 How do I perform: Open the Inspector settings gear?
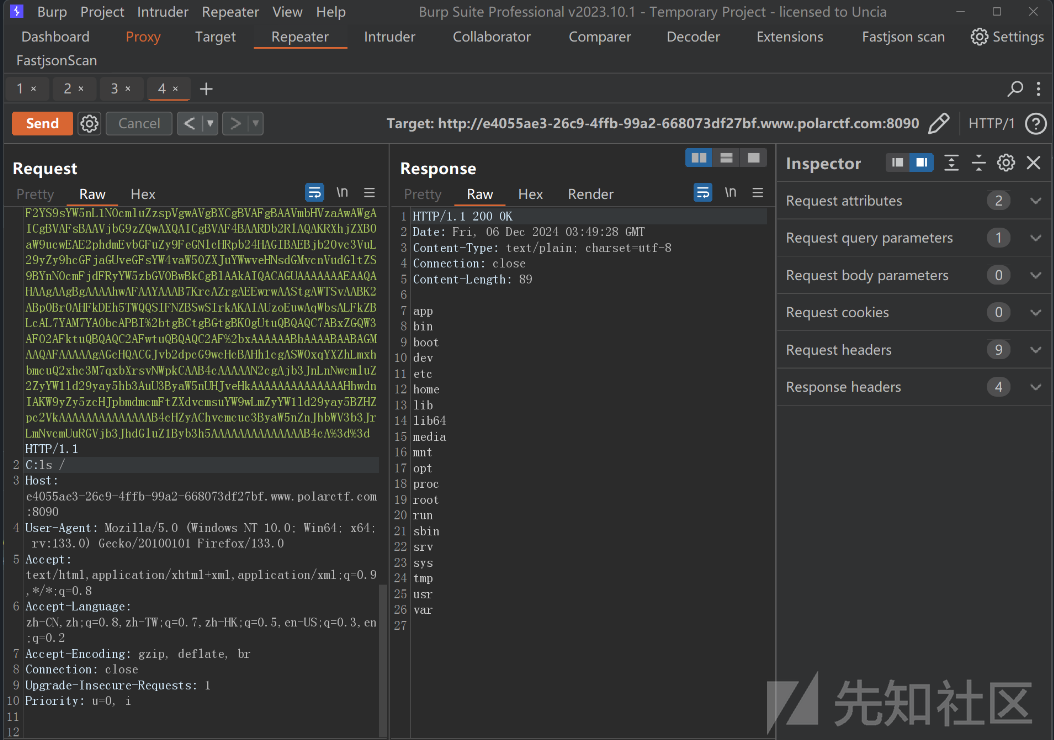[x=1006, y=163]
